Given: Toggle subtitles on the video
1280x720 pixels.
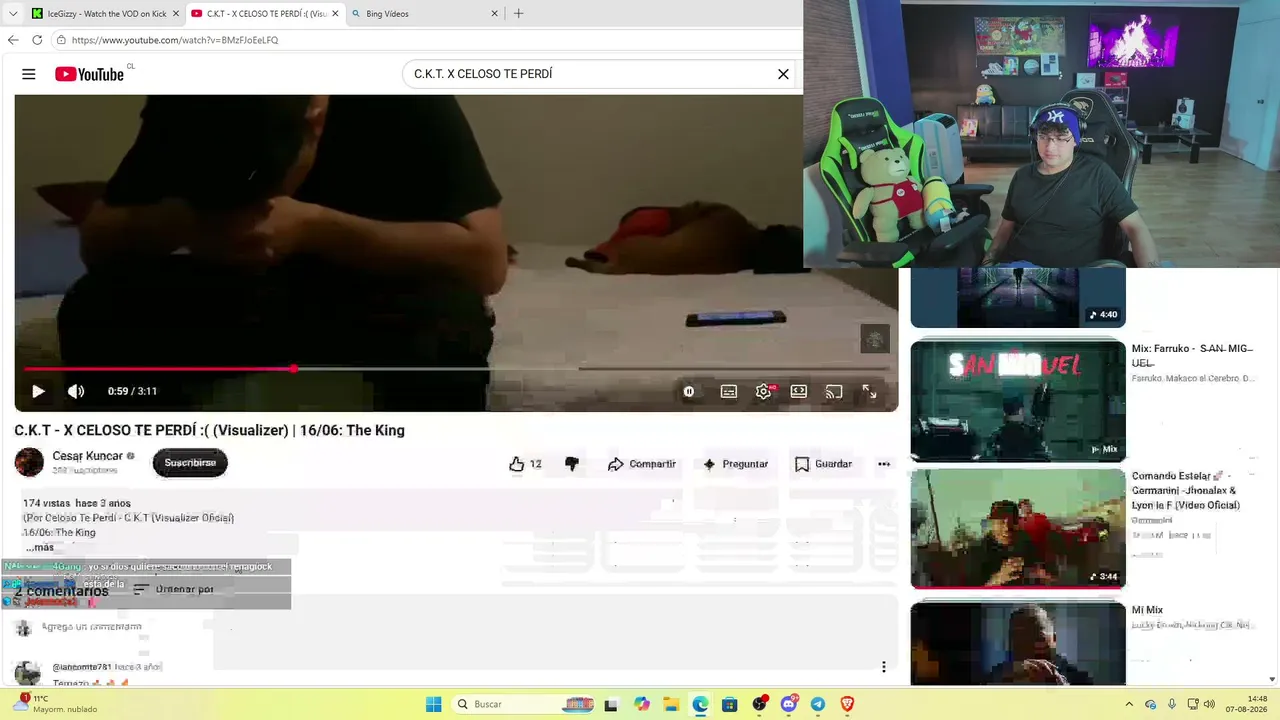Looking at the screenshot, I should (x=729, y=392).
